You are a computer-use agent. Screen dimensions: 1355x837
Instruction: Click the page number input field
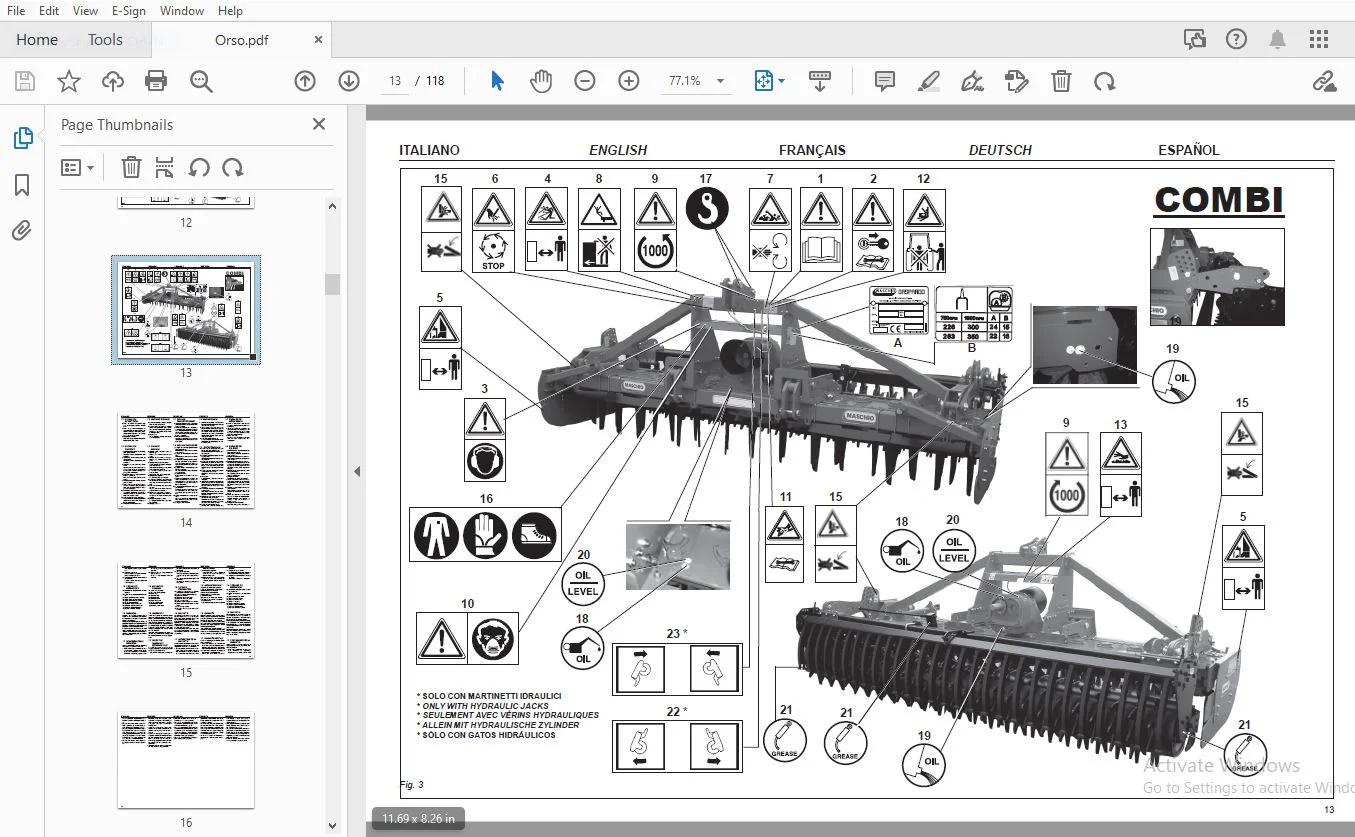point(395,81)
